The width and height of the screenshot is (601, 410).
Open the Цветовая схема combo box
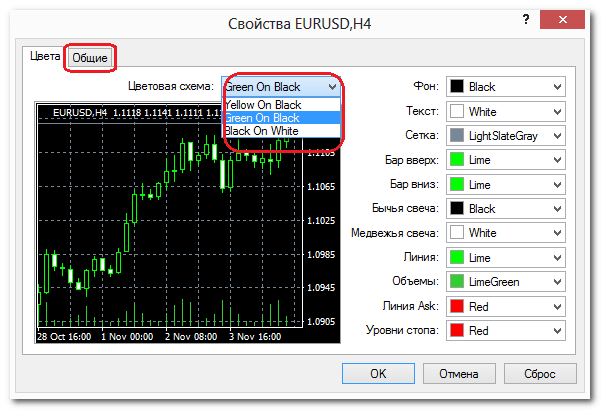(281, 87)
